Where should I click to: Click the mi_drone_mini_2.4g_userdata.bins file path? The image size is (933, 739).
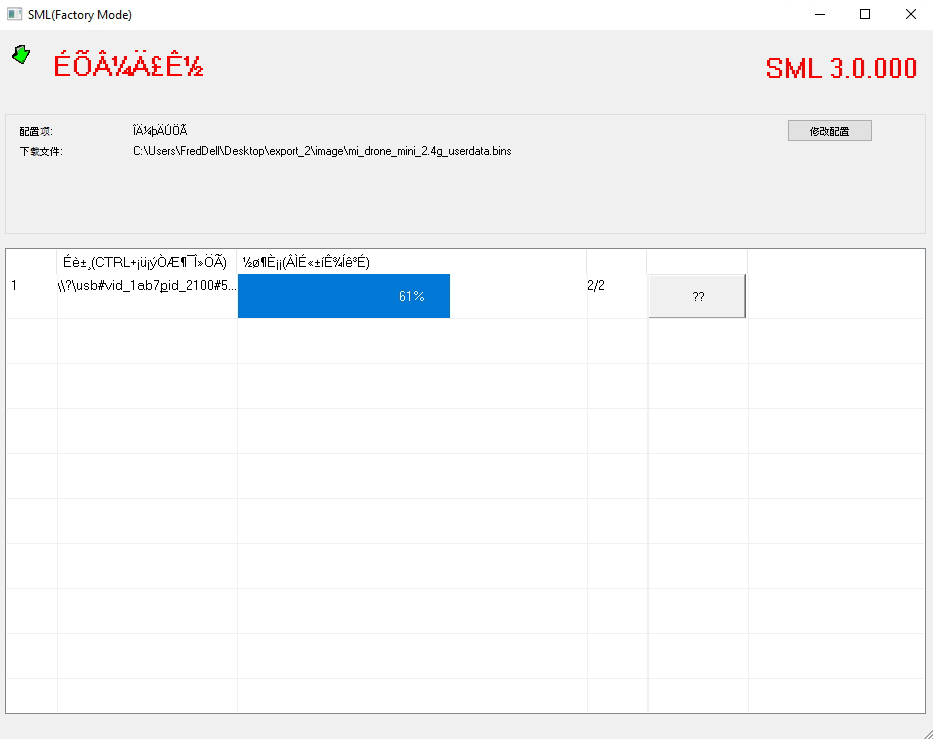(322, 151)
